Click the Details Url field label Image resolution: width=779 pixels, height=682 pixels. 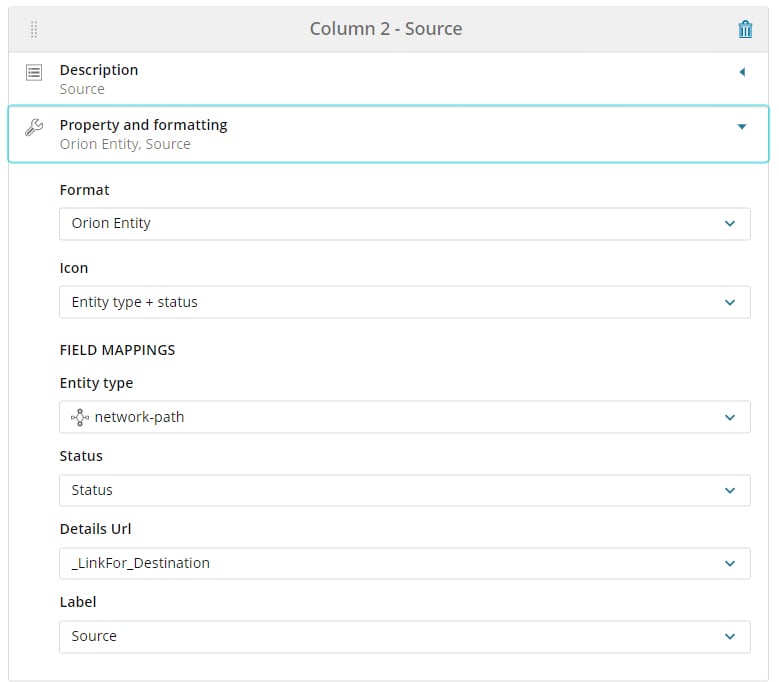pyautogui.click(x=95, y=529)
